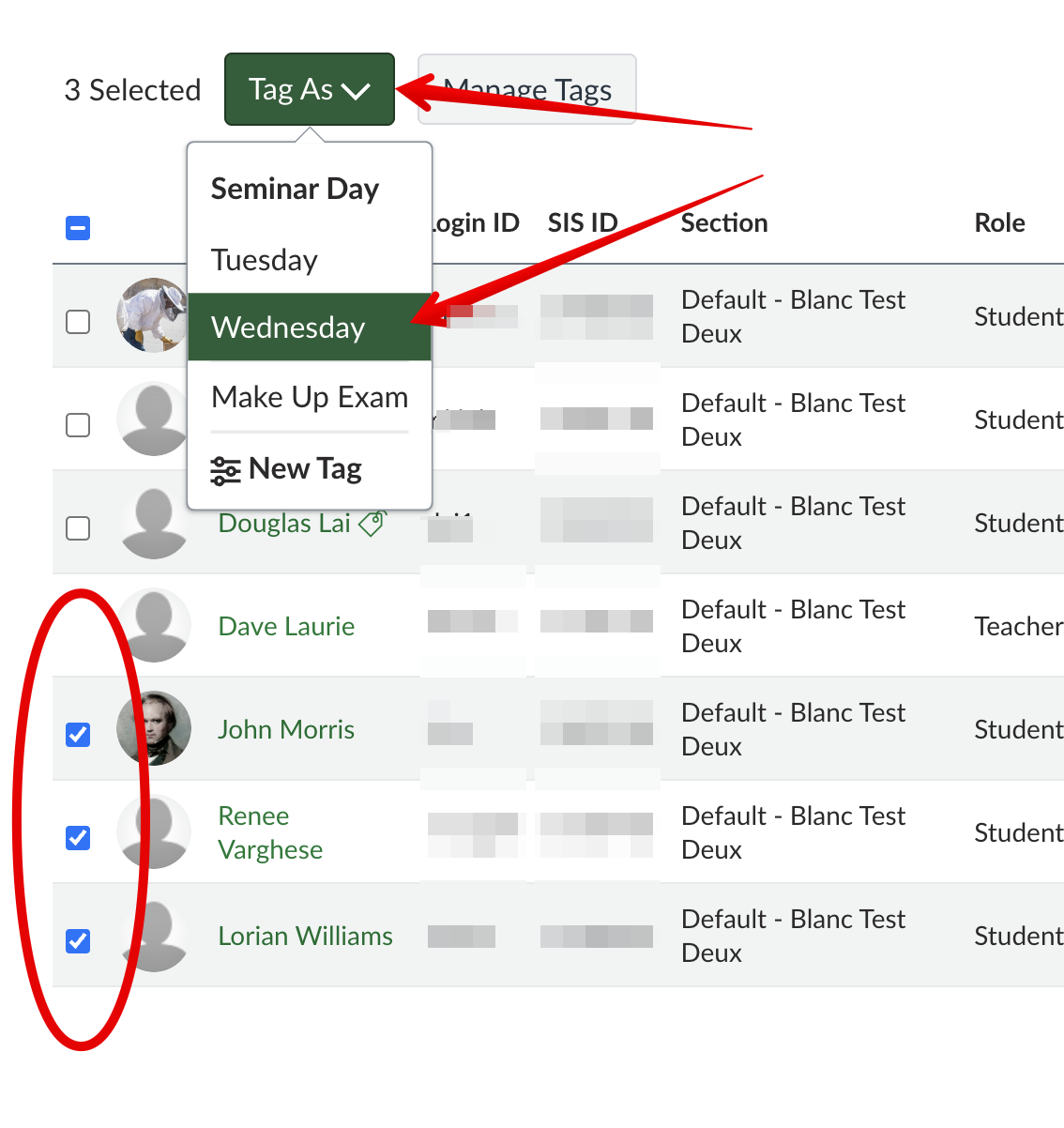Select Wednesday from the tag menu
The width and height of the screenshot is (1064, 1128).
pos(289,328)
